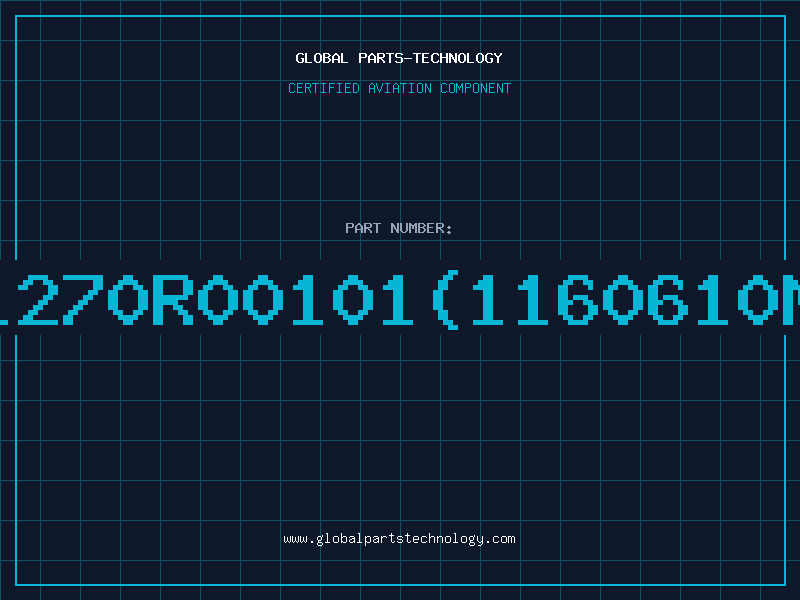Click the GLOBAL PARTS-TECHNOLOGY heading
Screen dimensions: 800x600
(x=399, y=58)
